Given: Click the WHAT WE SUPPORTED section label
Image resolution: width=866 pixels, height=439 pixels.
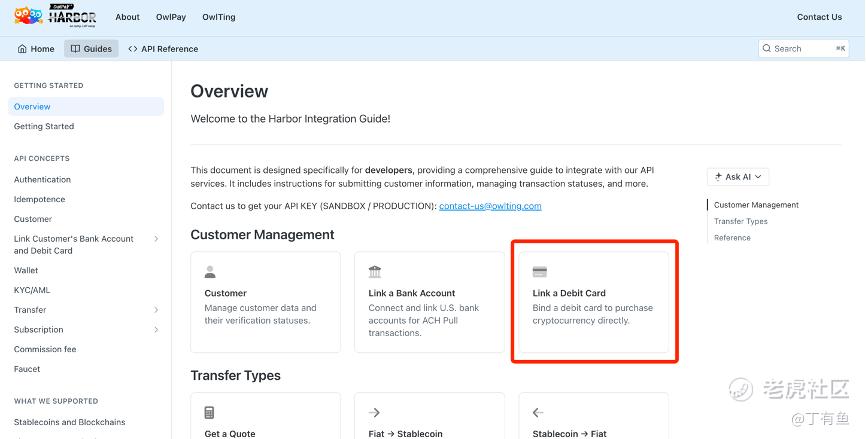Looking at the screenshot, I should pyautogui.click(x=56, y=401).
